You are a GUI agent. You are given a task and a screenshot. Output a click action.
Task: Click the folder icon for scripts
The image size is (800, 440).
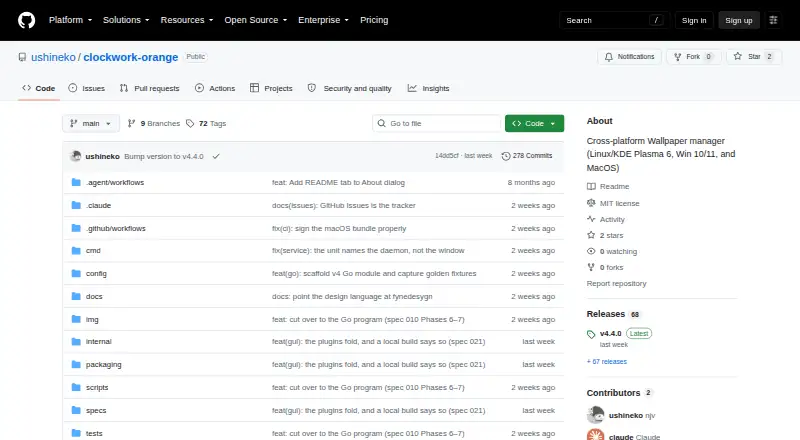tap(76, 387)
